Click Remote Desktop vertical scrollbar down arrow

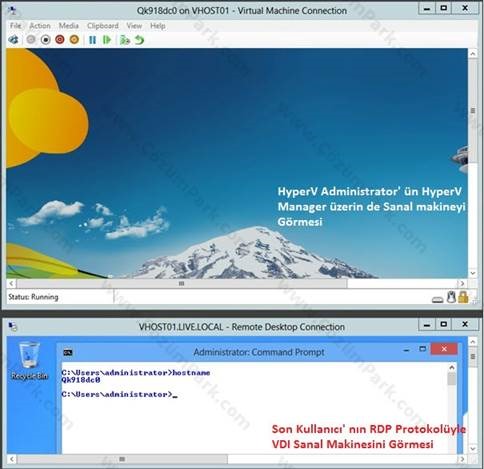473,449
